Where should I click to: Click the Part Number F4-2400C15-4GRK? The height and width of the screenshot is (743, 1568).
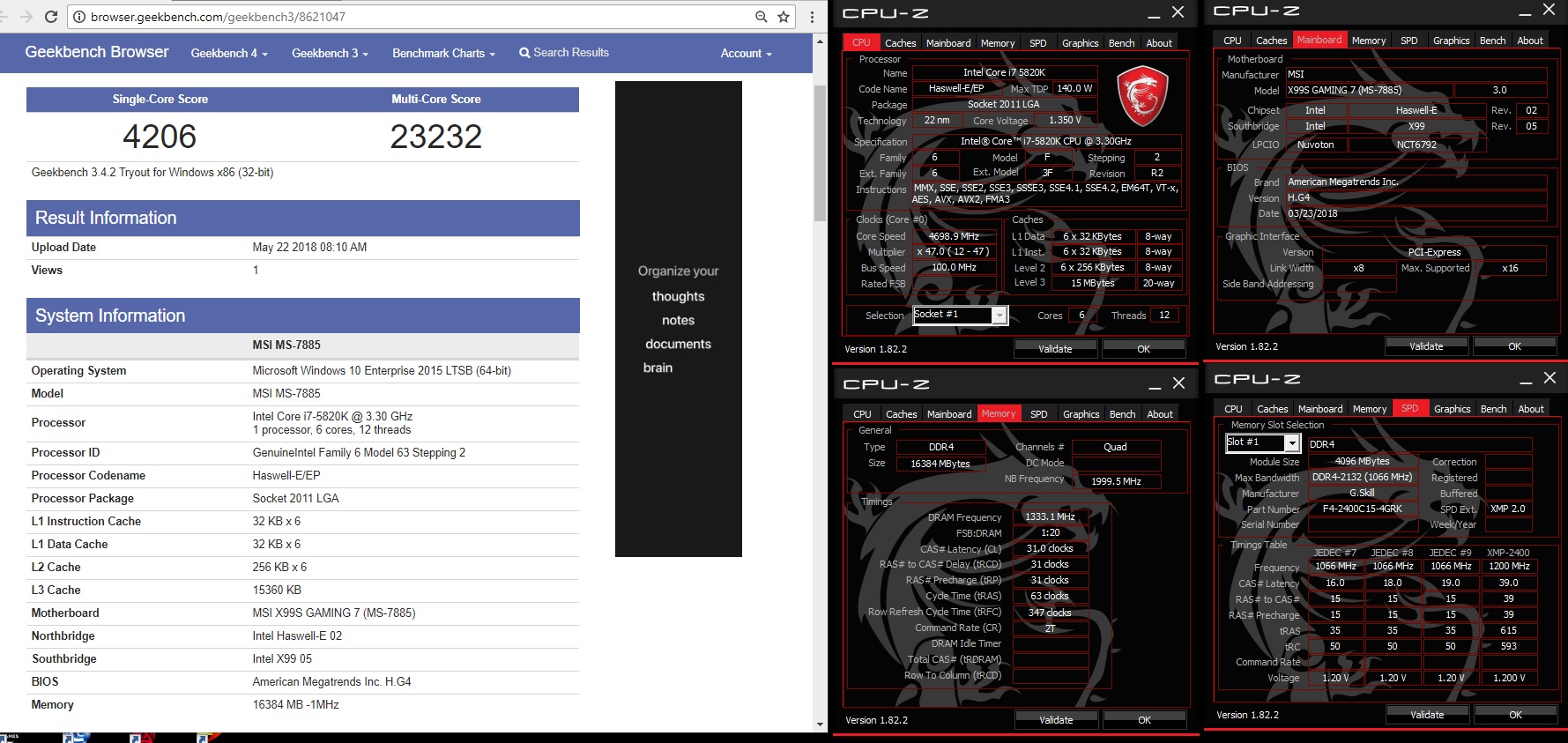[x=1362, y=509]
